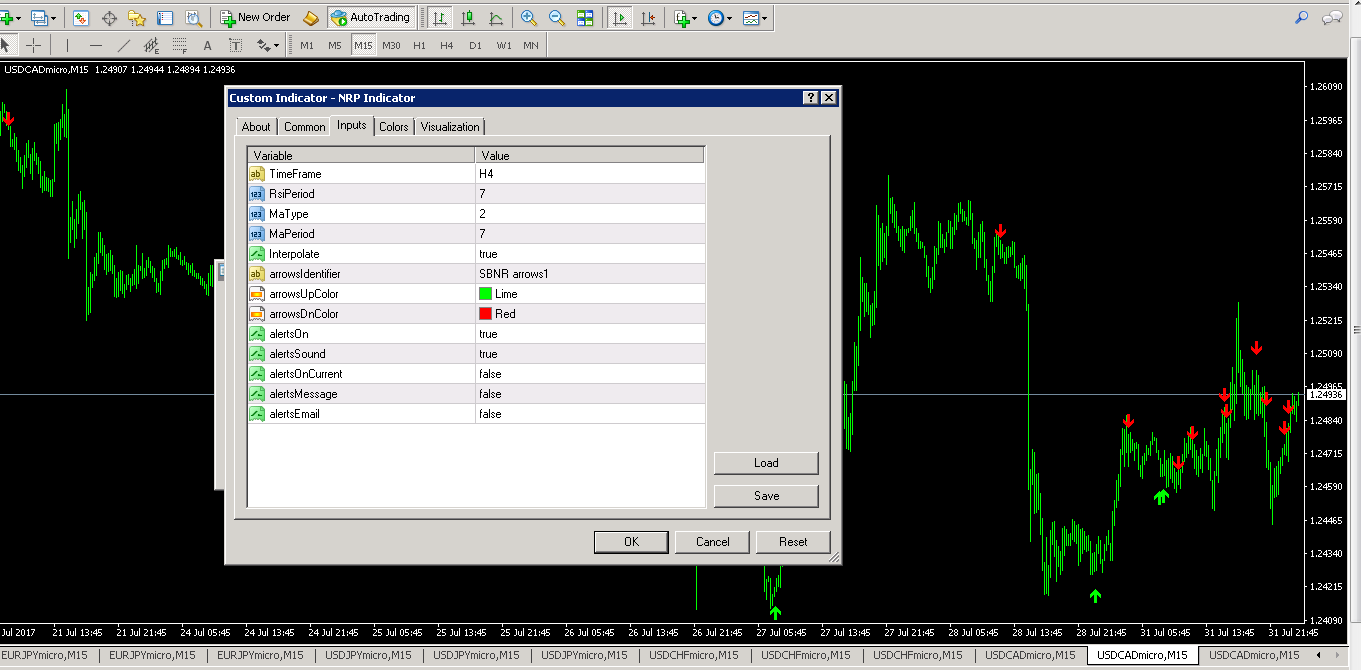Screen dimensions: 1361x670
Task: Click the tile windows icon
Action: pos(585,17)
